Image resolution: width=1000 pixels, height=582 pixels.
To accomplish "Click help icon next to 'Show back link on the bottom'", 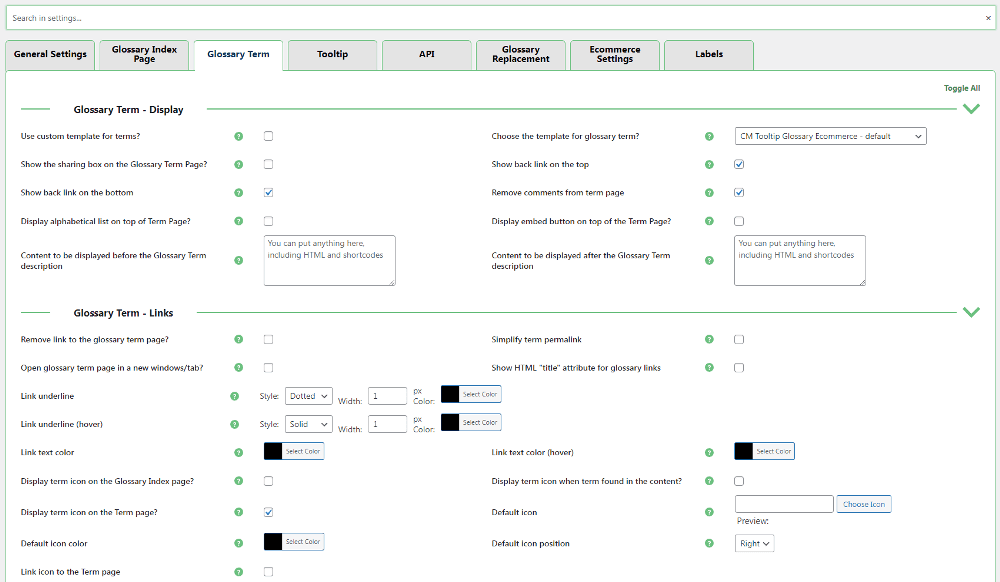I will click(x=238, y=192).
